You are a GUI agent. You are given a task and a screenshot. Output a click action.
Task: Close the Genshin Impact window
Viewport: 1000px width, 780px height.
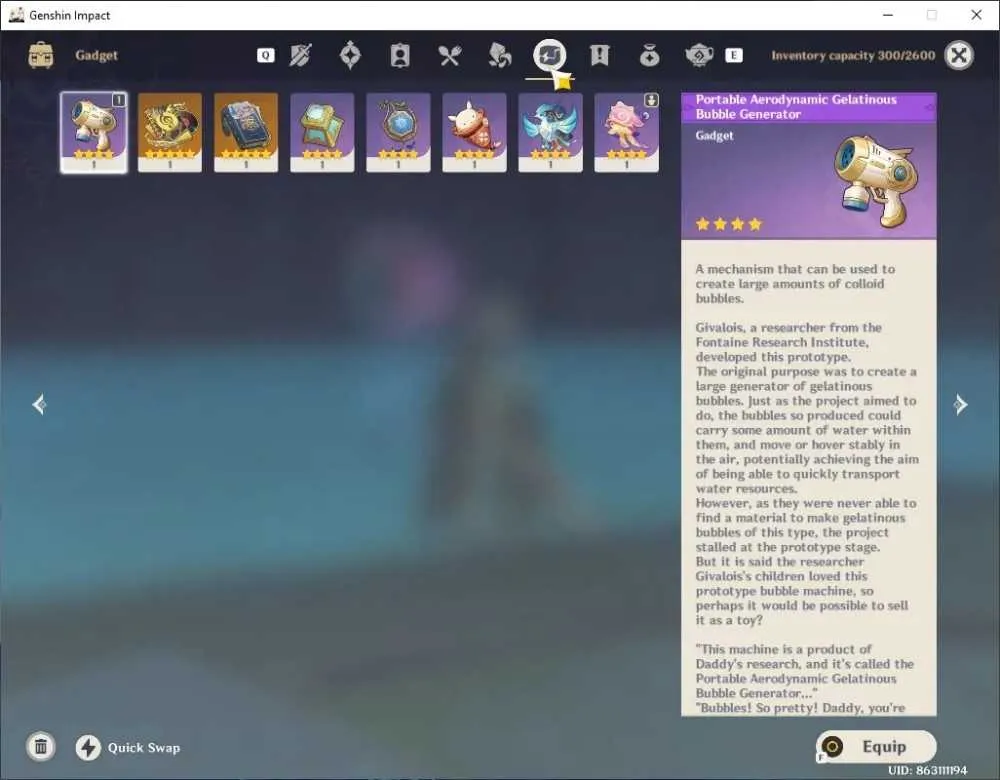click(976, 15)
